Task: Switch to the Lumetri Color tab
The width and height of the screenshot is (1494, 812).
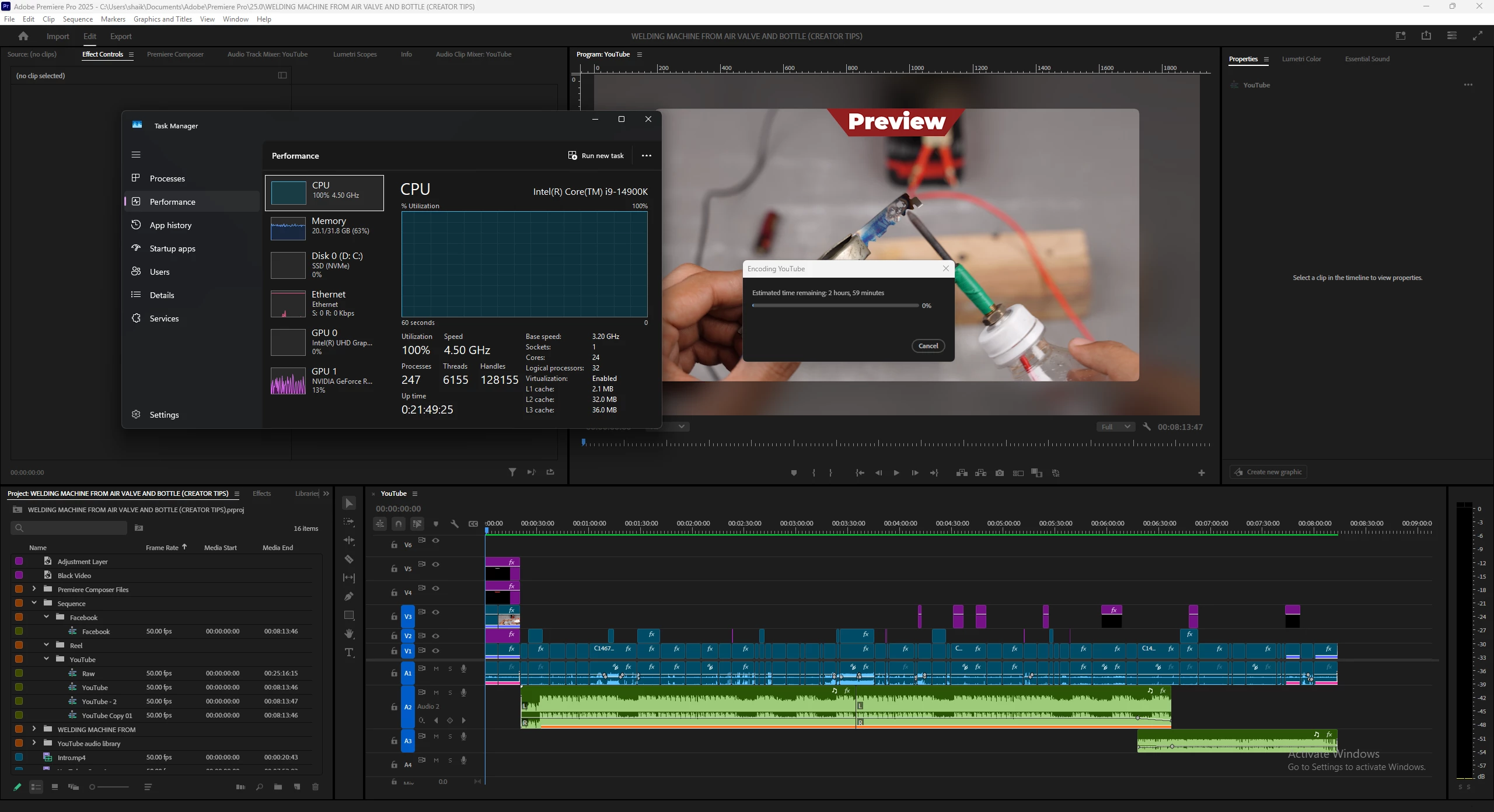Action: tap(1301, 59)
